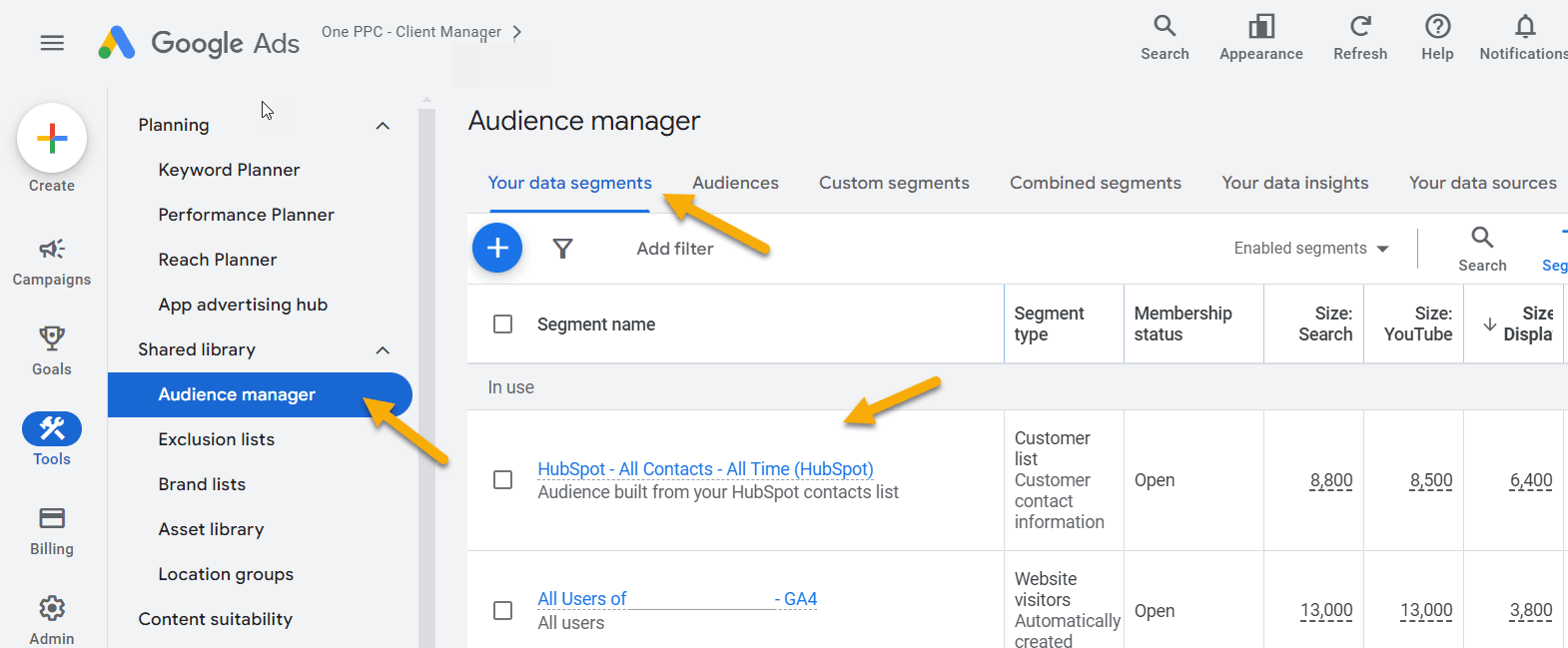The image size is (1568, 648).
Task: Tick the All Users GA4 checkbox
Action: pyautogui.click(x=503, y=610)
